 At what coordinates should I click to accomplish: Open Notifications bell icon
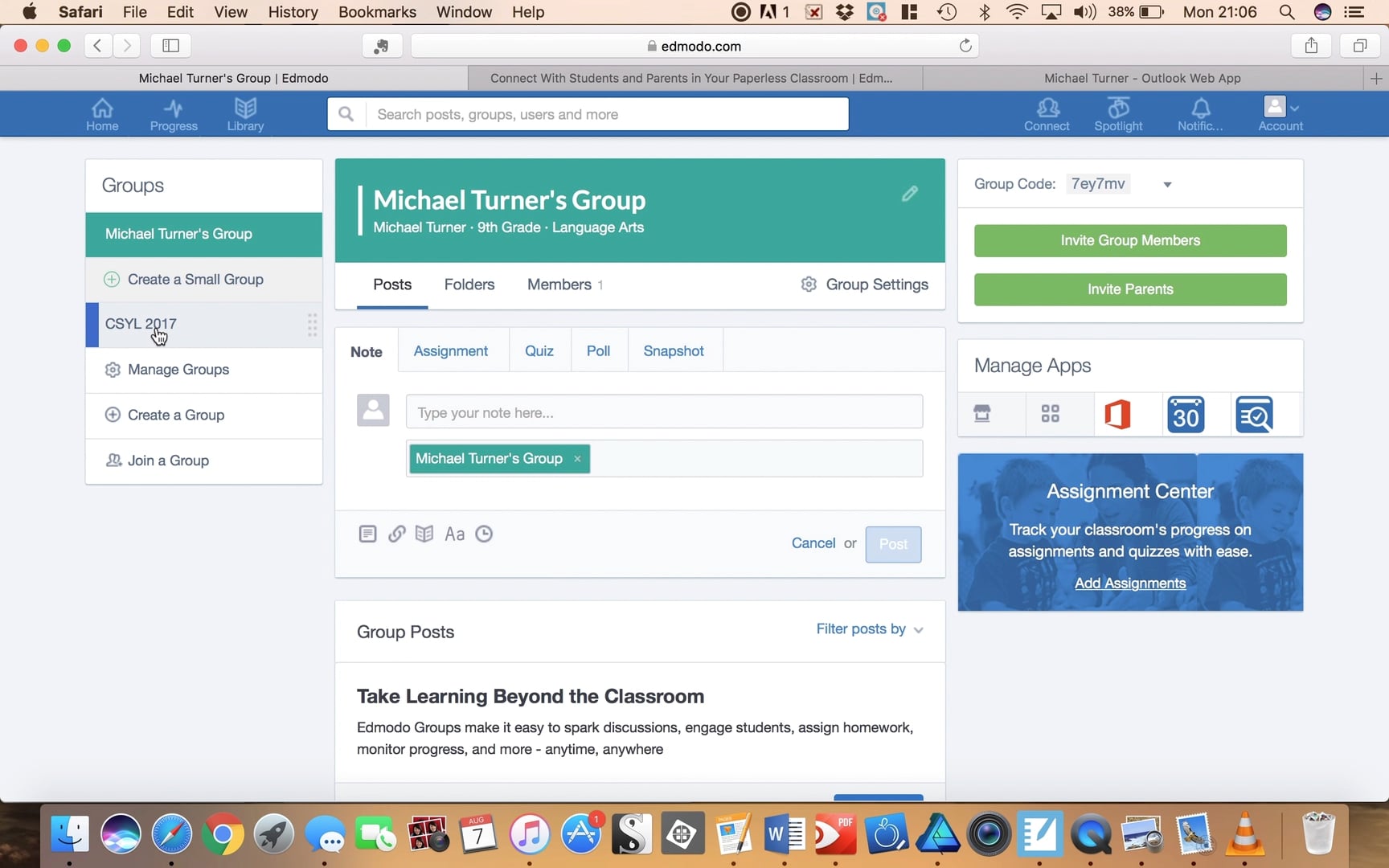click(x=1200, y=114)
